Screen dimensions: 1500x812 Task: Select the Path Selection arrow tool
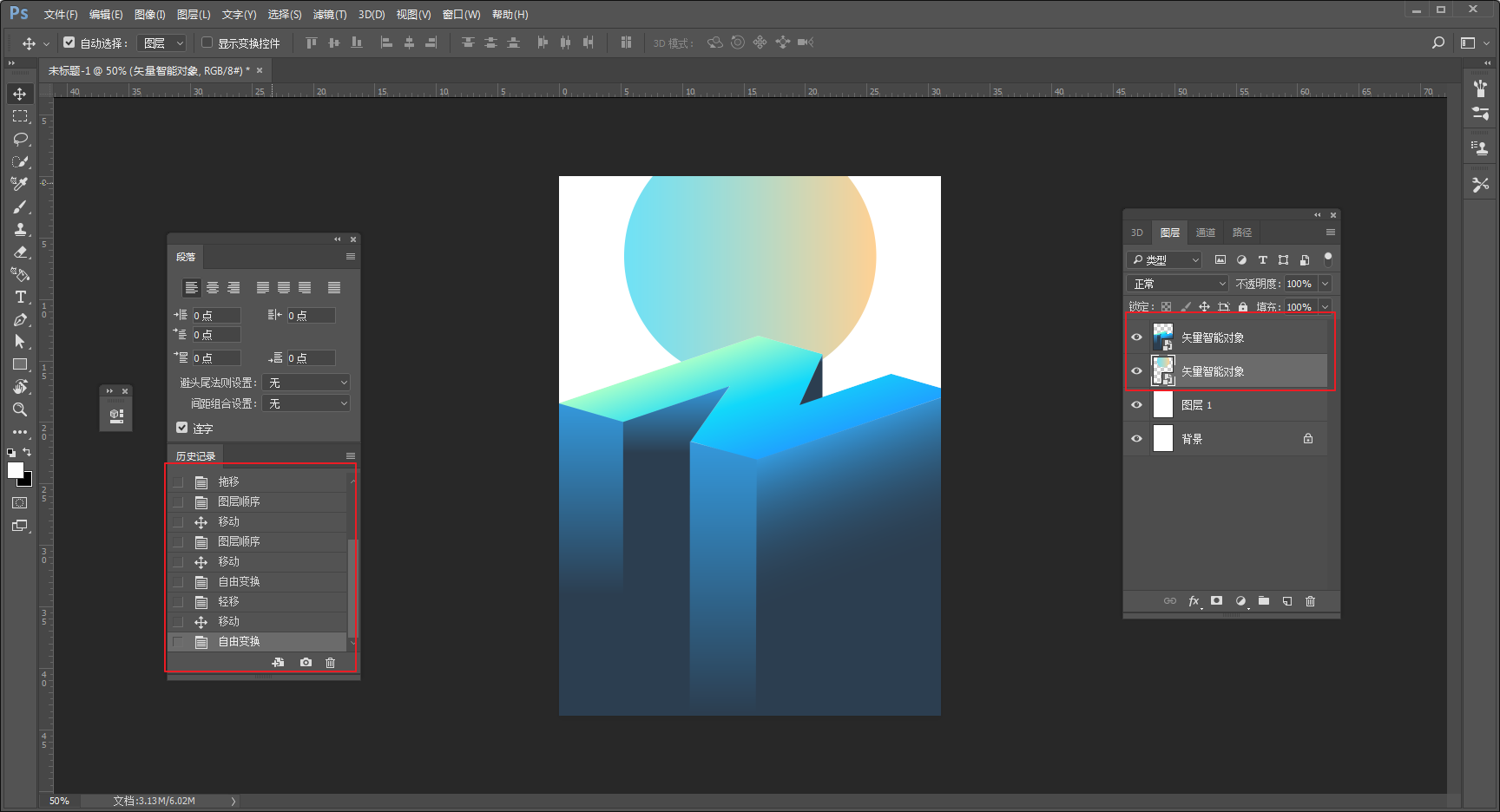[x=20, y=342]
